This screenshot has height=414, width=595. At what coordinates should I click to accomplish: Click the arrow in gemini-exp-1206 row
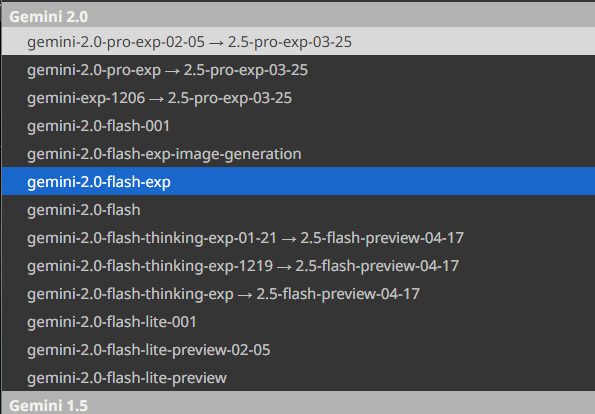(156, 99)
